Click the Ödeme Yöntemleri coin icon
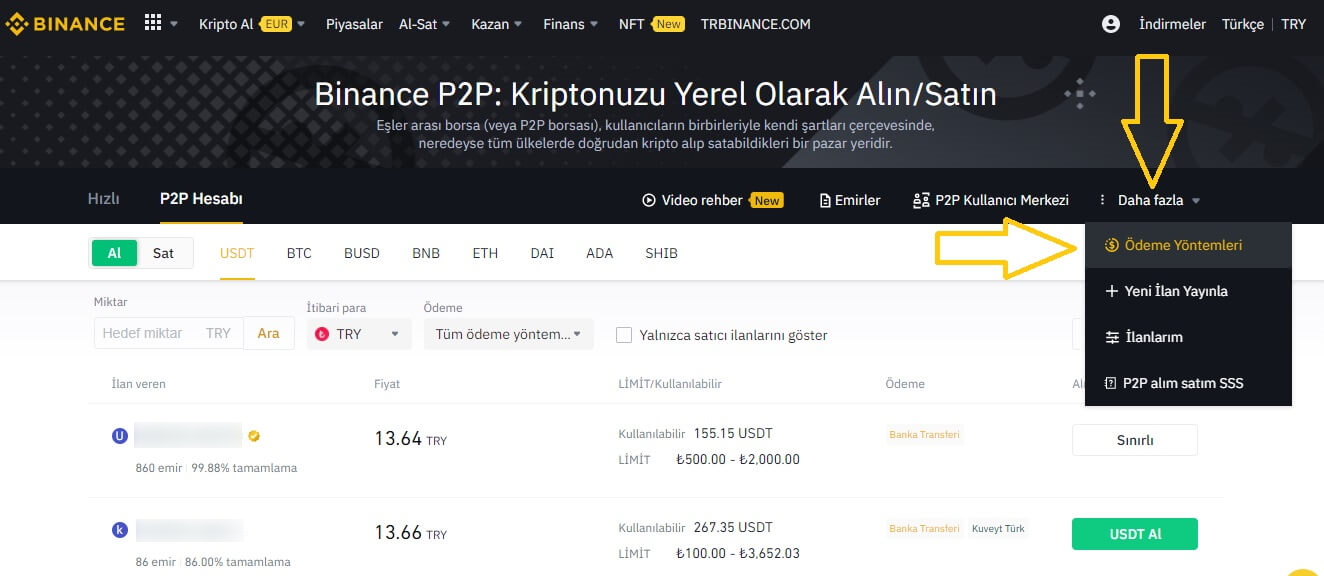Screen dimensions: 1324x576 1111,245
